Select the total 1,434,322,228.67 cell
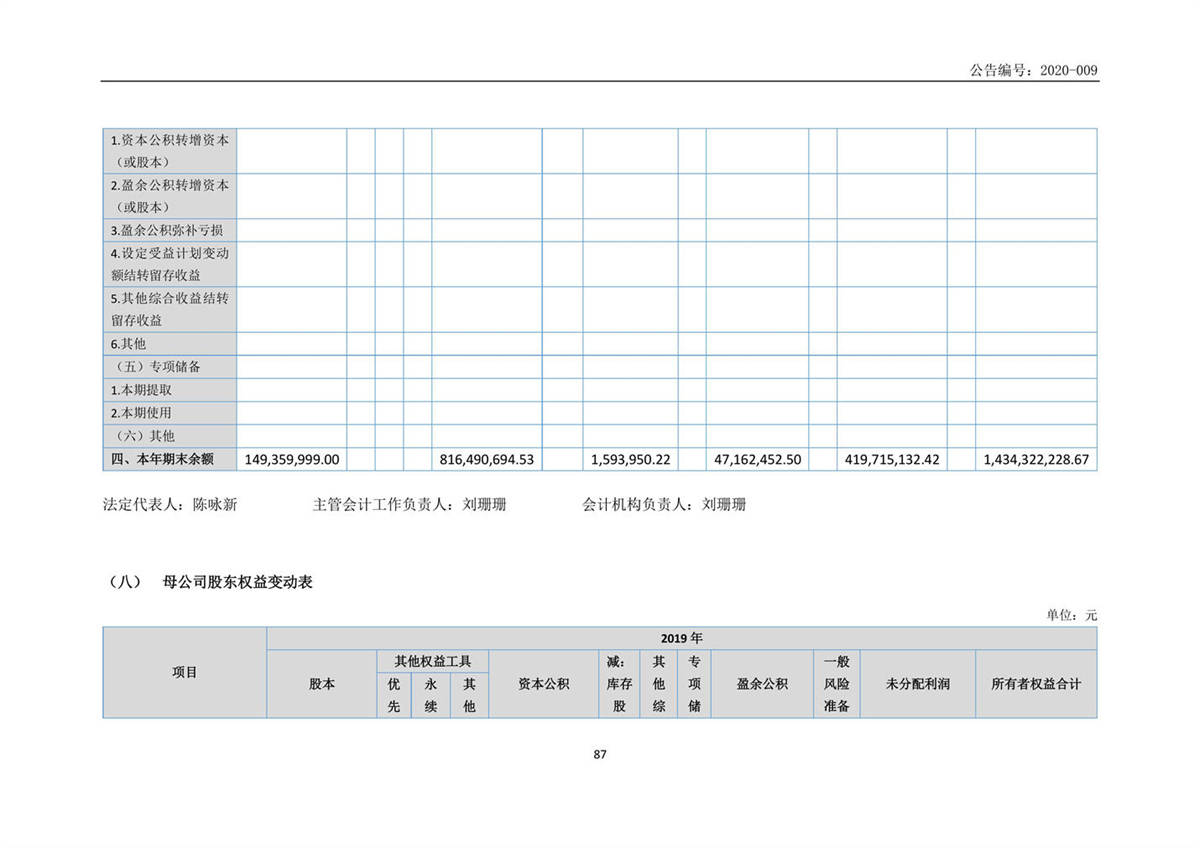The image size is (1200, 848). point(1035,460)
